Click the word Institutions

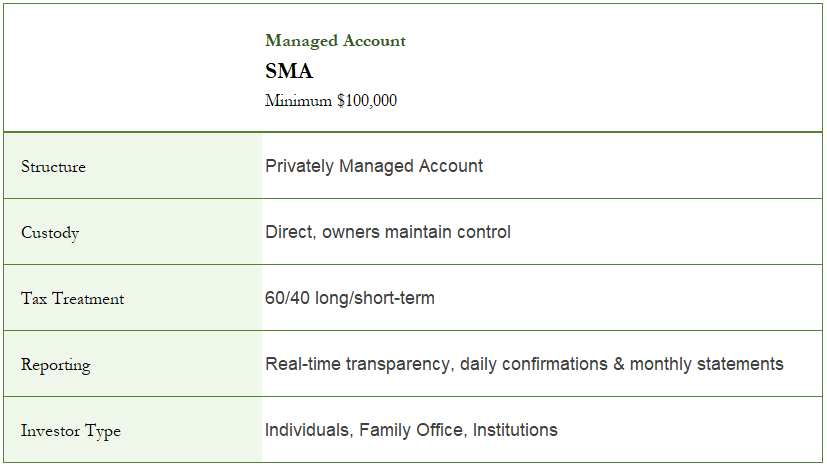[x=515, y=430]
